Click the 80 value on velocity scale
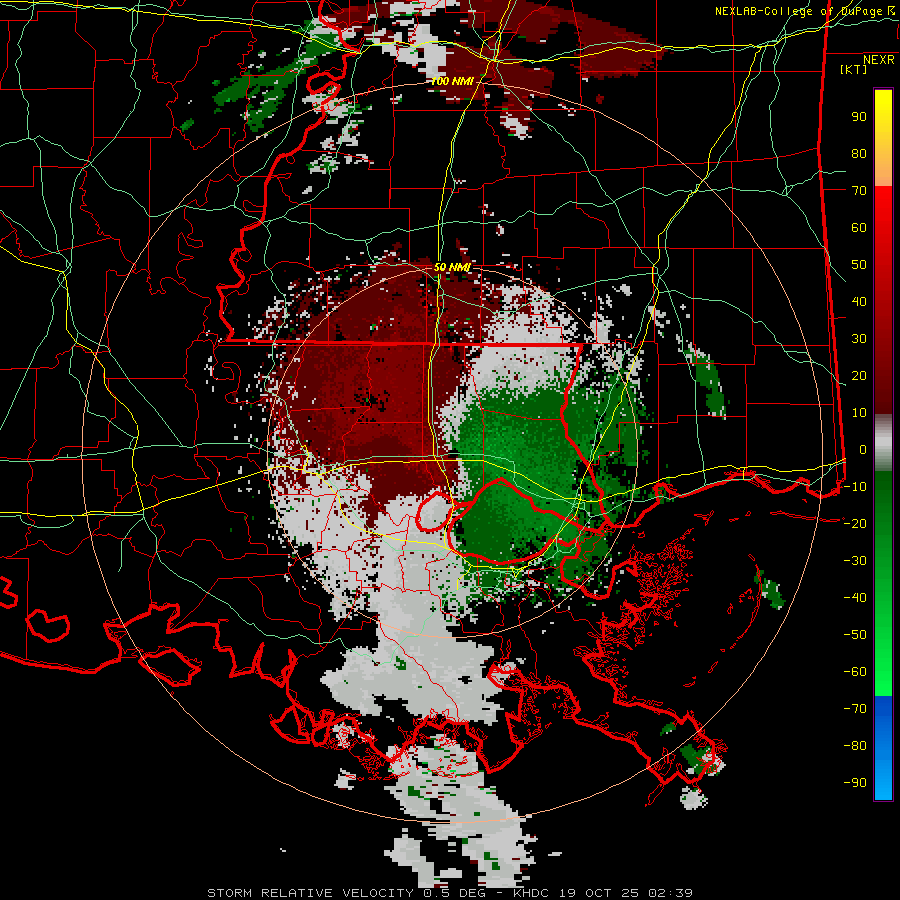Viewport: 900px width, 900px height. tap(859, 153)
